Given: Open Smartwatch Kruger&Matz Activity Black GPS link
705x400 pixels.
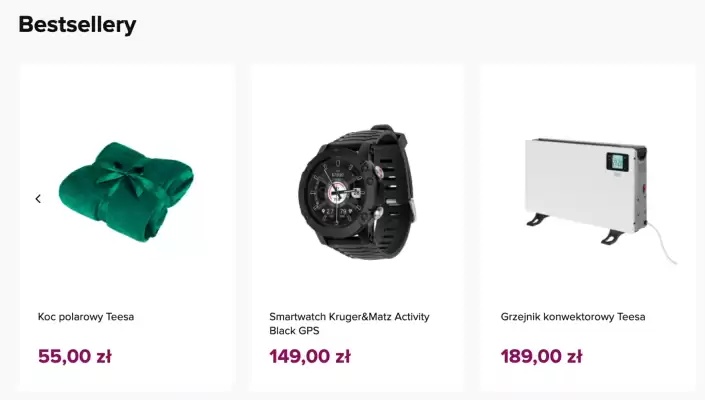Looking at the screenshot, I should 349,324.
